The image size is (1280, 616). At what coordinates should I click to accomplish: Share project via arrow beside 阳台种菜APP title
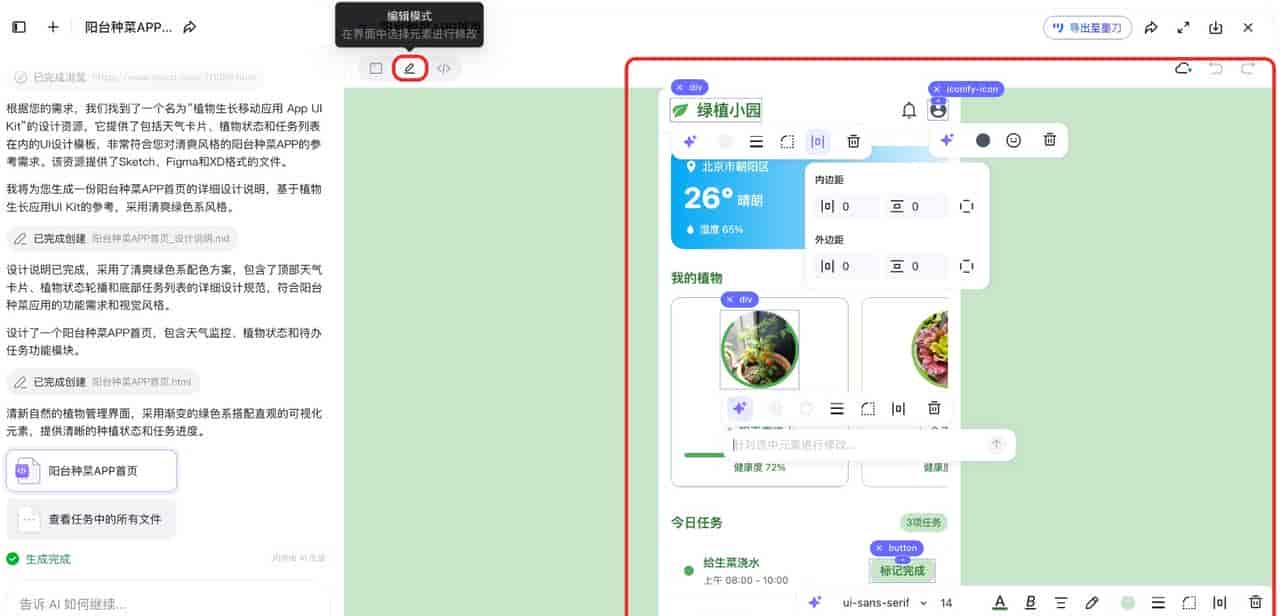tap(190, 28)
